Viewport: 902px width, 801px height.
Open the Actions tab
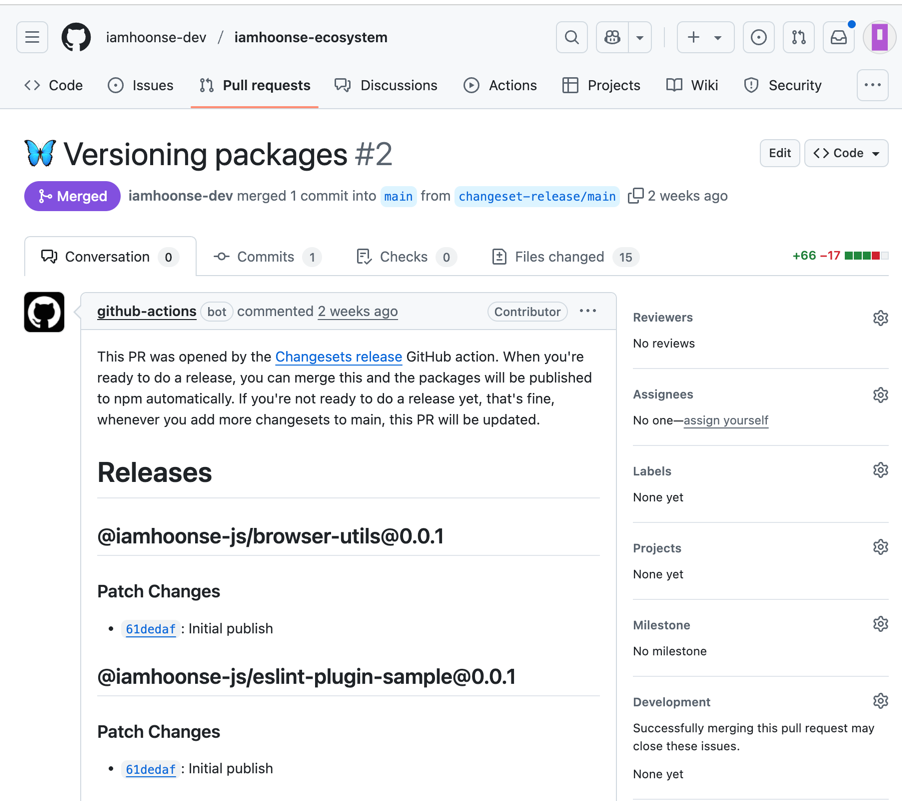pos(500,85)
